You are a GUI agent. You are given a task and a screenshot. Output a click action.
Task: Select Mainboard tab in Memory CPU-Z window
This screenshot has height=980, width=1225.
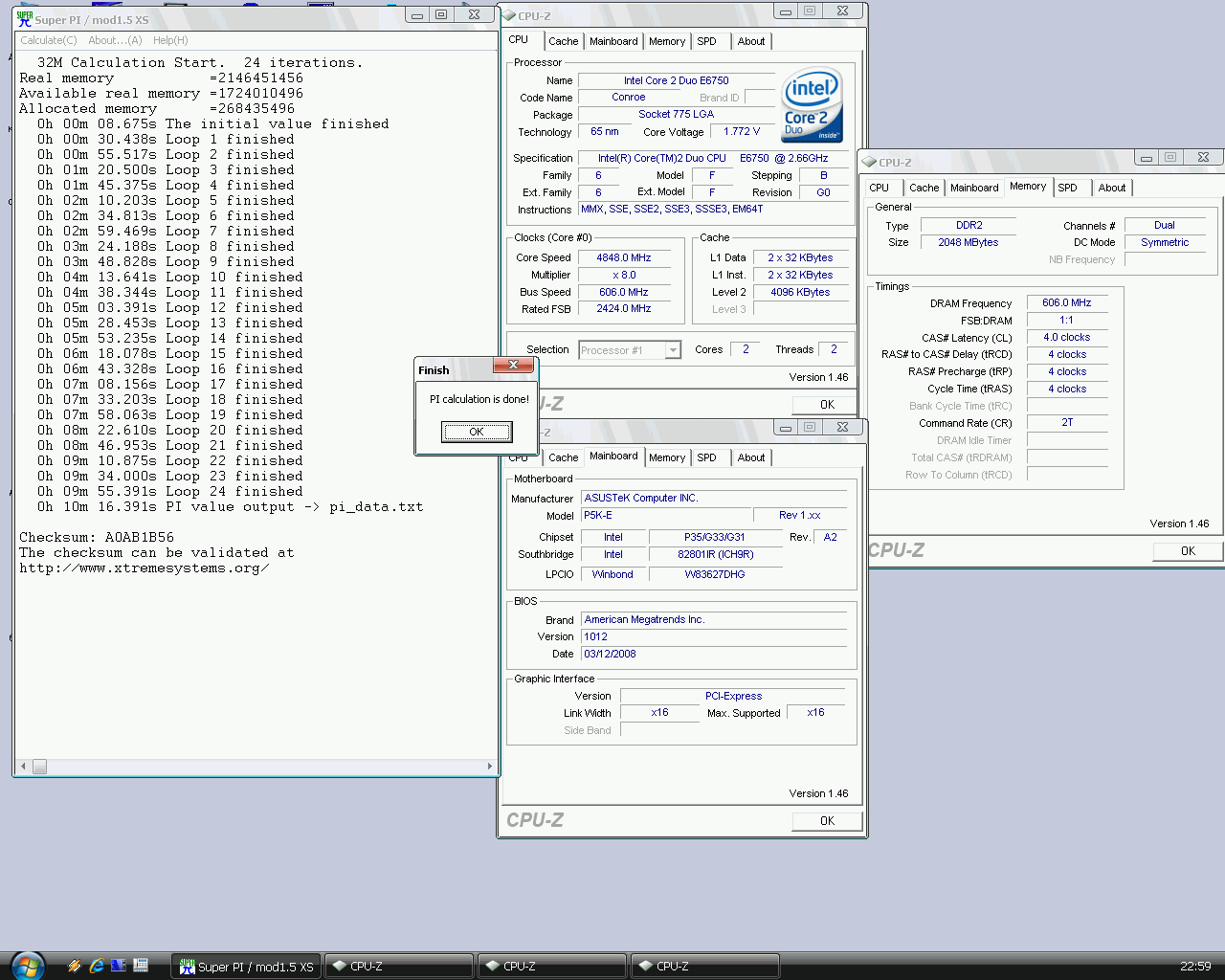(x=974, y=188)
